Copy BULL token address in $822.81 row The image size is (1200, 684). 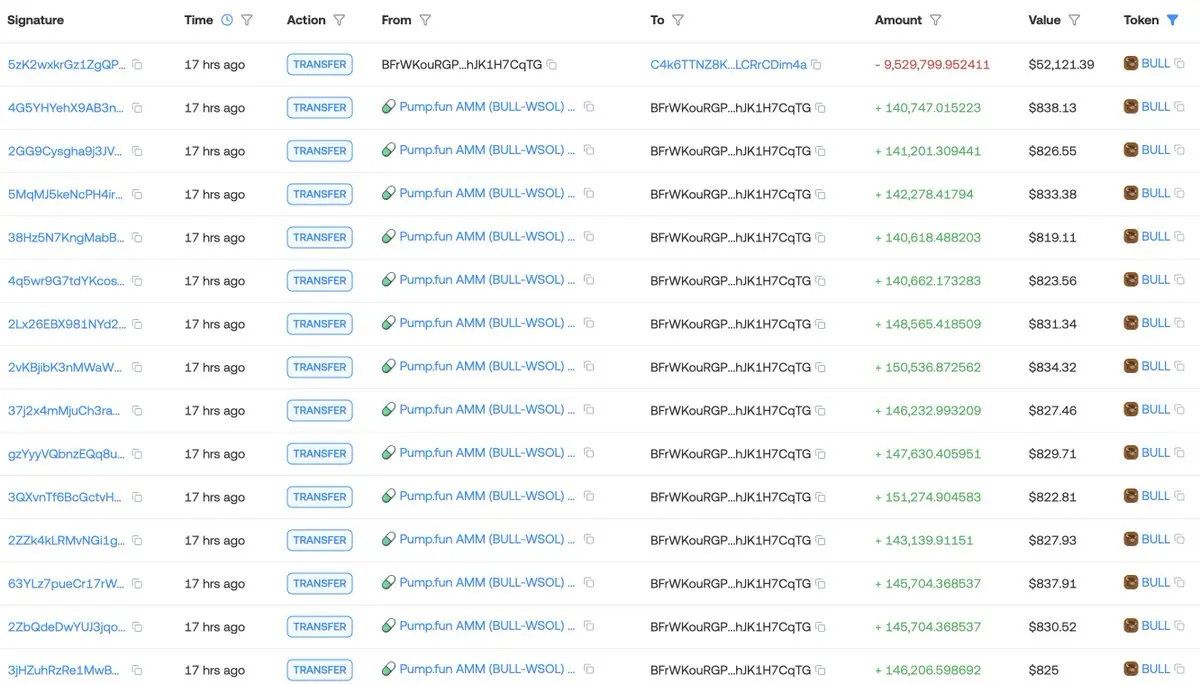(x=1179, y=496)
